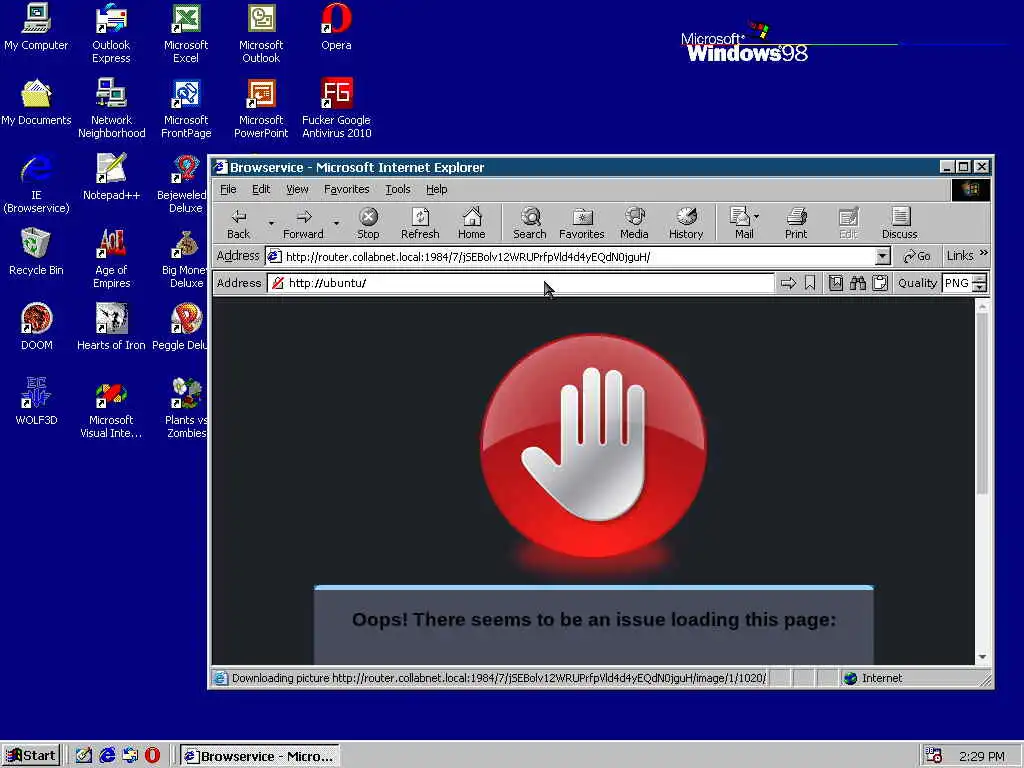The width and height of the screenshot is (1024, 768).
Task: Select the Outlook Express desktop icon
Action: click(111, 33)
